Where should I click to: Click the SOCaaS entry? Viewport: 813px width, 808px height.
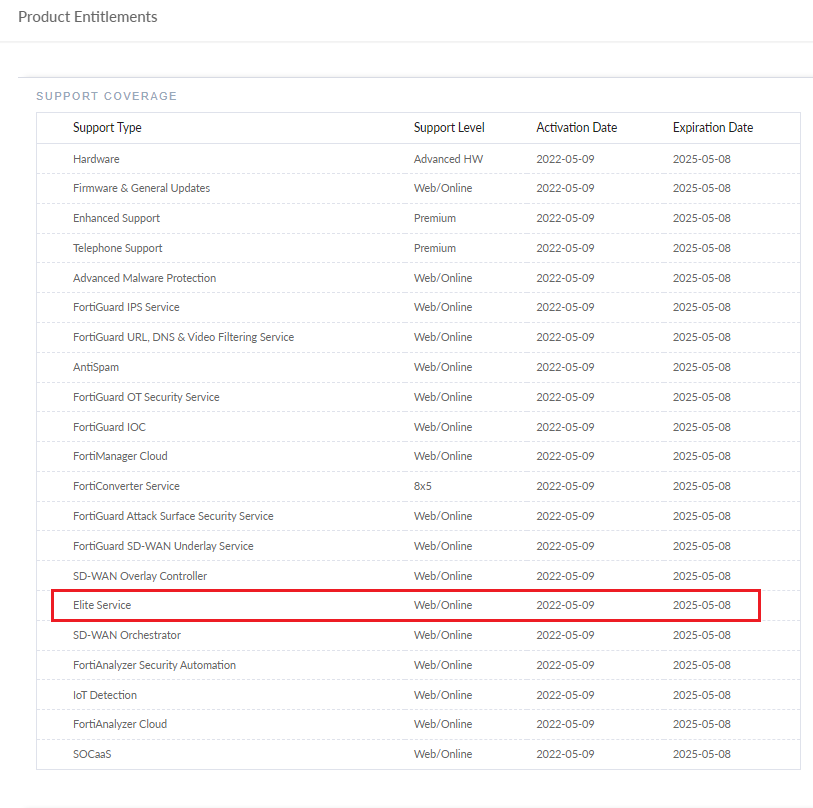(92, 754)
